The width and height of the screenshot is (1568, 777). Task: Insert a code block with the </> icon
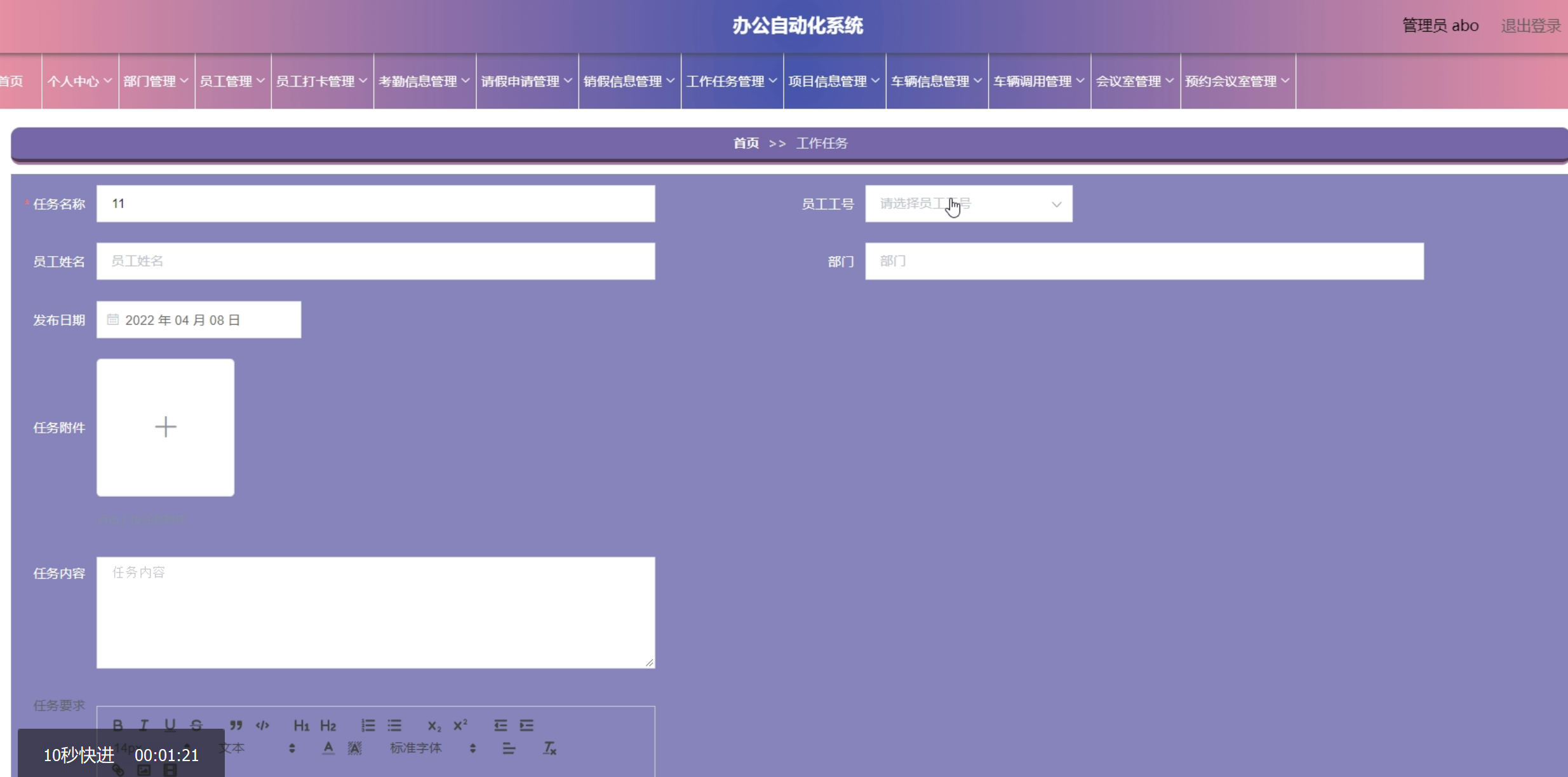[262, 725]
